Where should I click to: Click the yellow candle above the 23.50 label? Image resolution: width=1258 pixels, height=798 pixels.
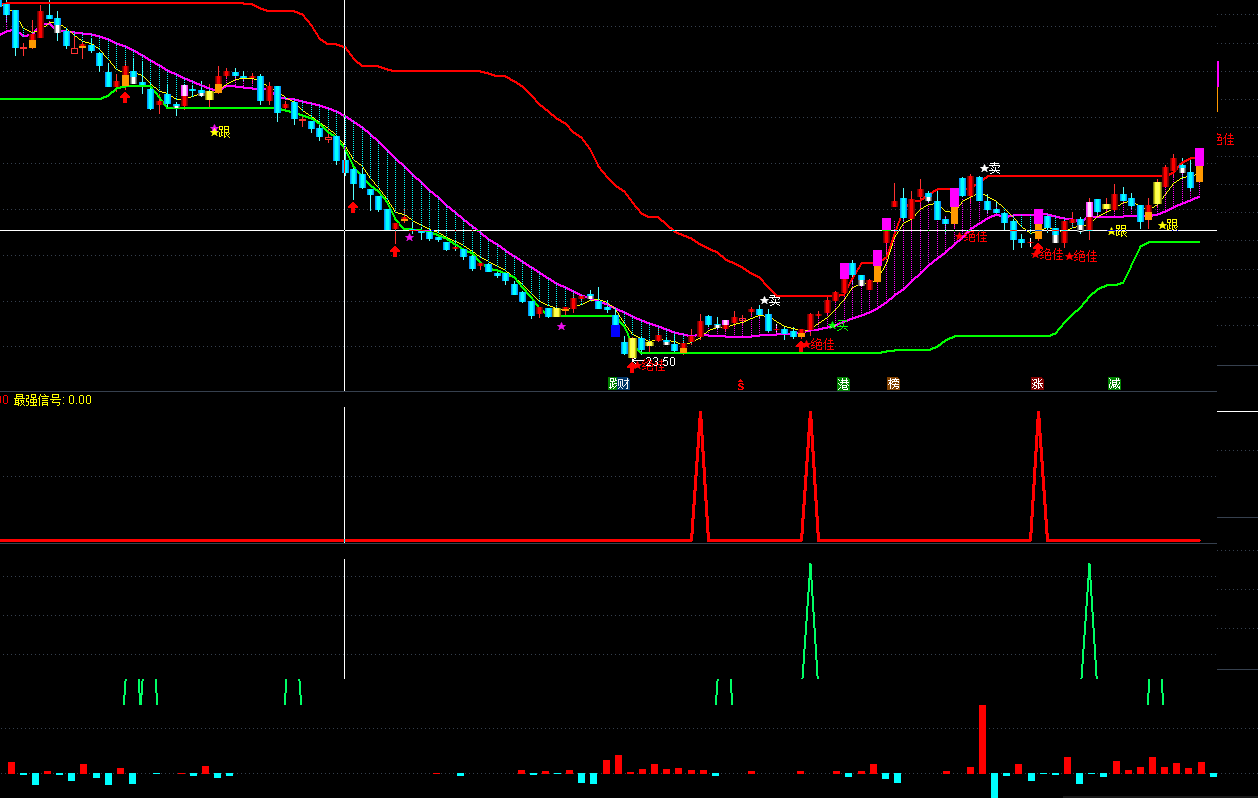point(632,348)
